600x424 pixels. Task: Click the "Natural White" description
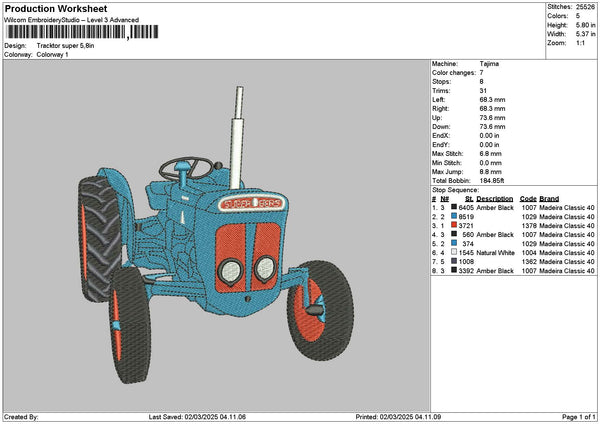pos(496,253)
